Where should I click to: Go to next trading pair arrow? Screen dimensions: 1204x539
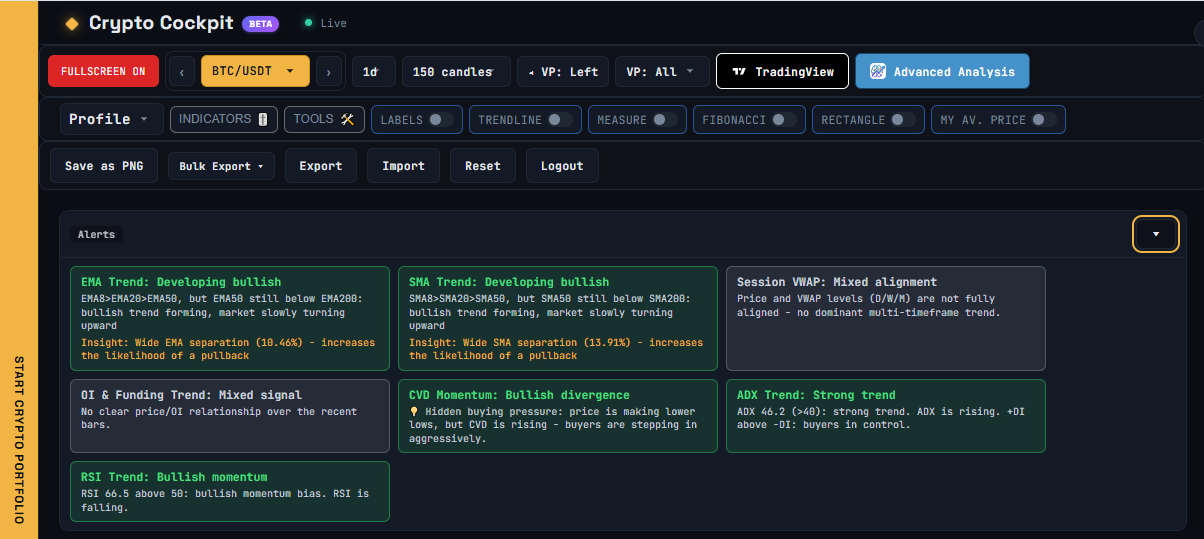click(329, 72)
